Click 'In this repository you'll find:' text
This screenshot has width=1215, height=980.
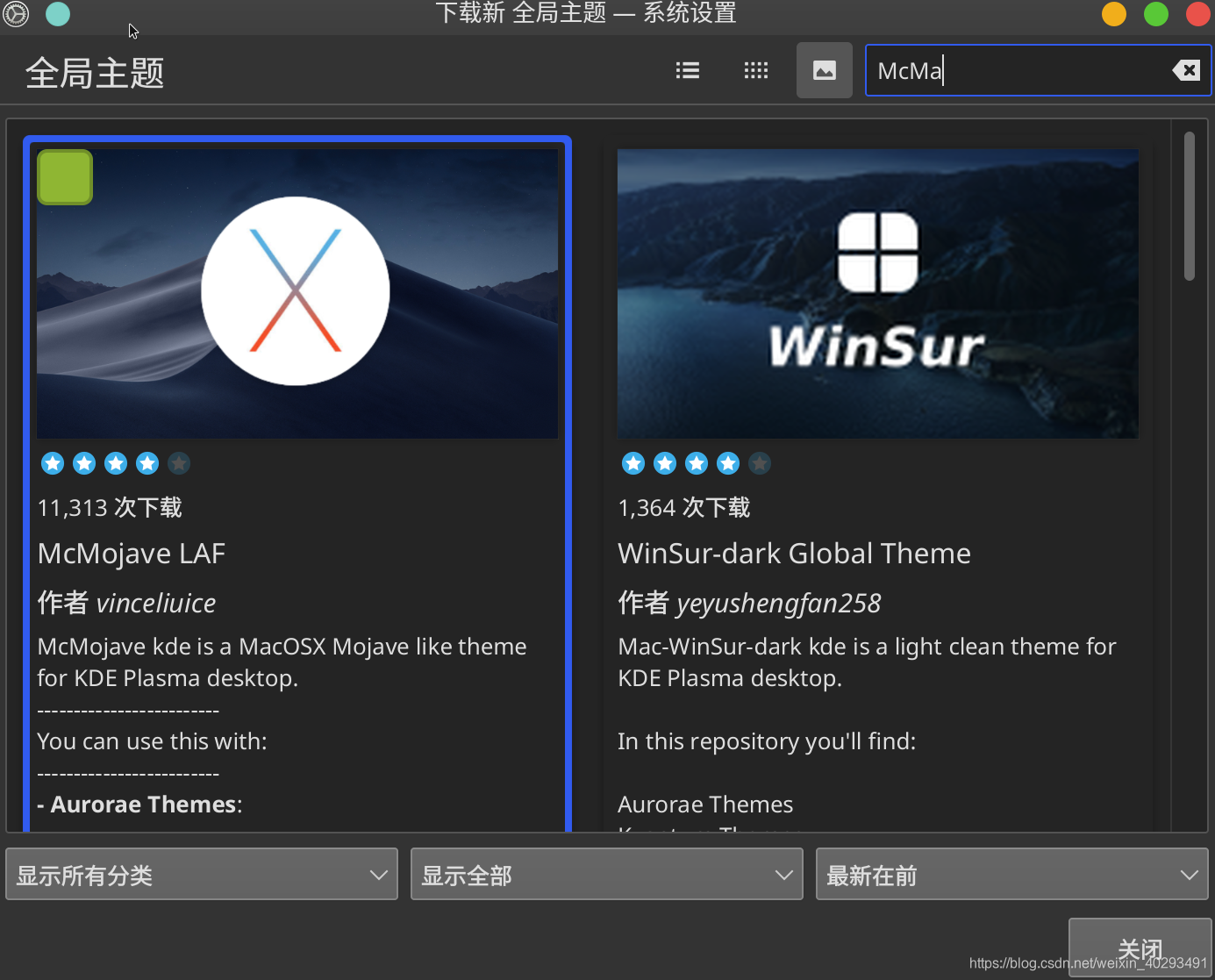pyautogui.click(x=767, y=741)
